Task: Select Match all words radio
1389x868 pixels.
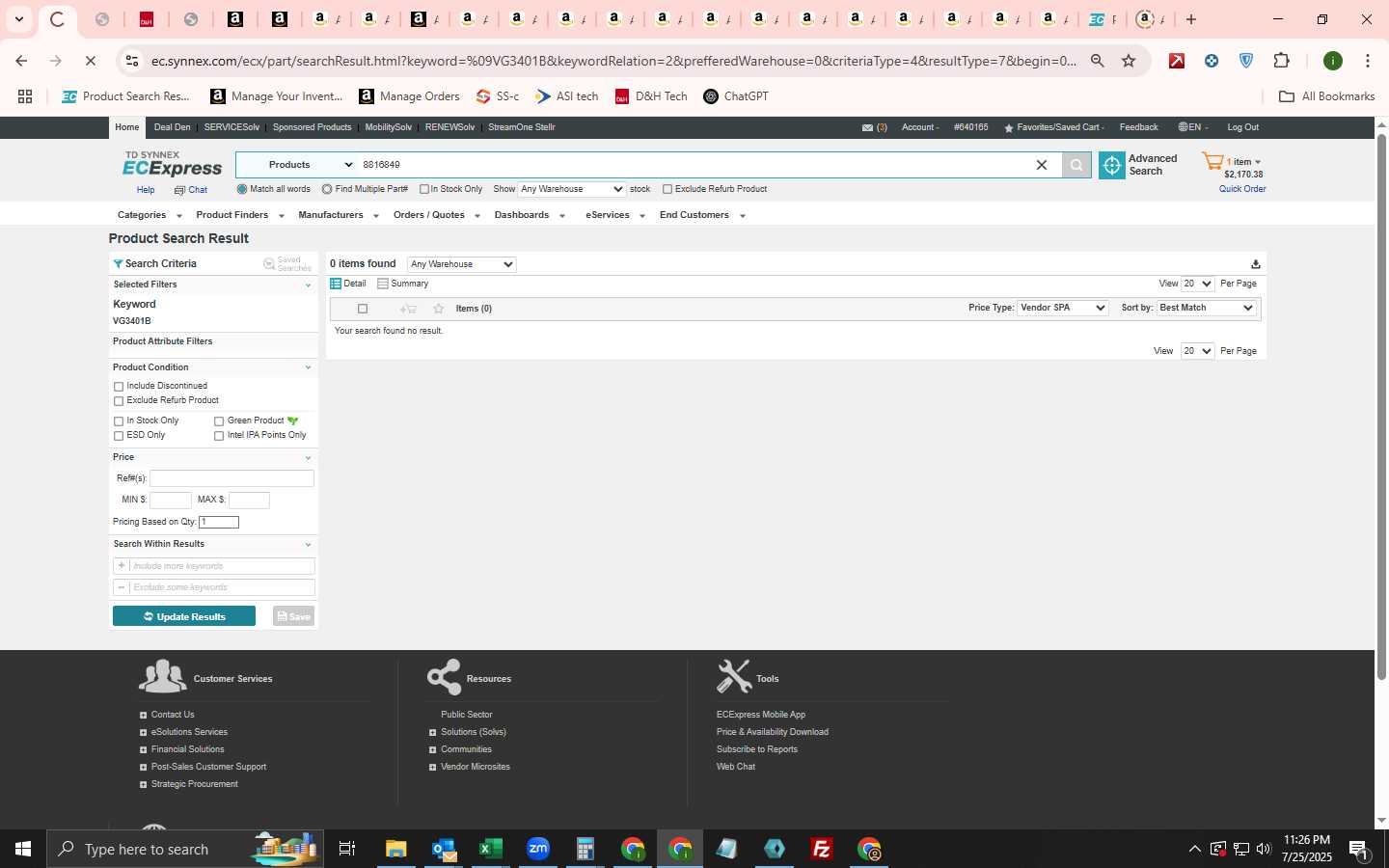Action: pyautogui.click(x=242, y=189)
